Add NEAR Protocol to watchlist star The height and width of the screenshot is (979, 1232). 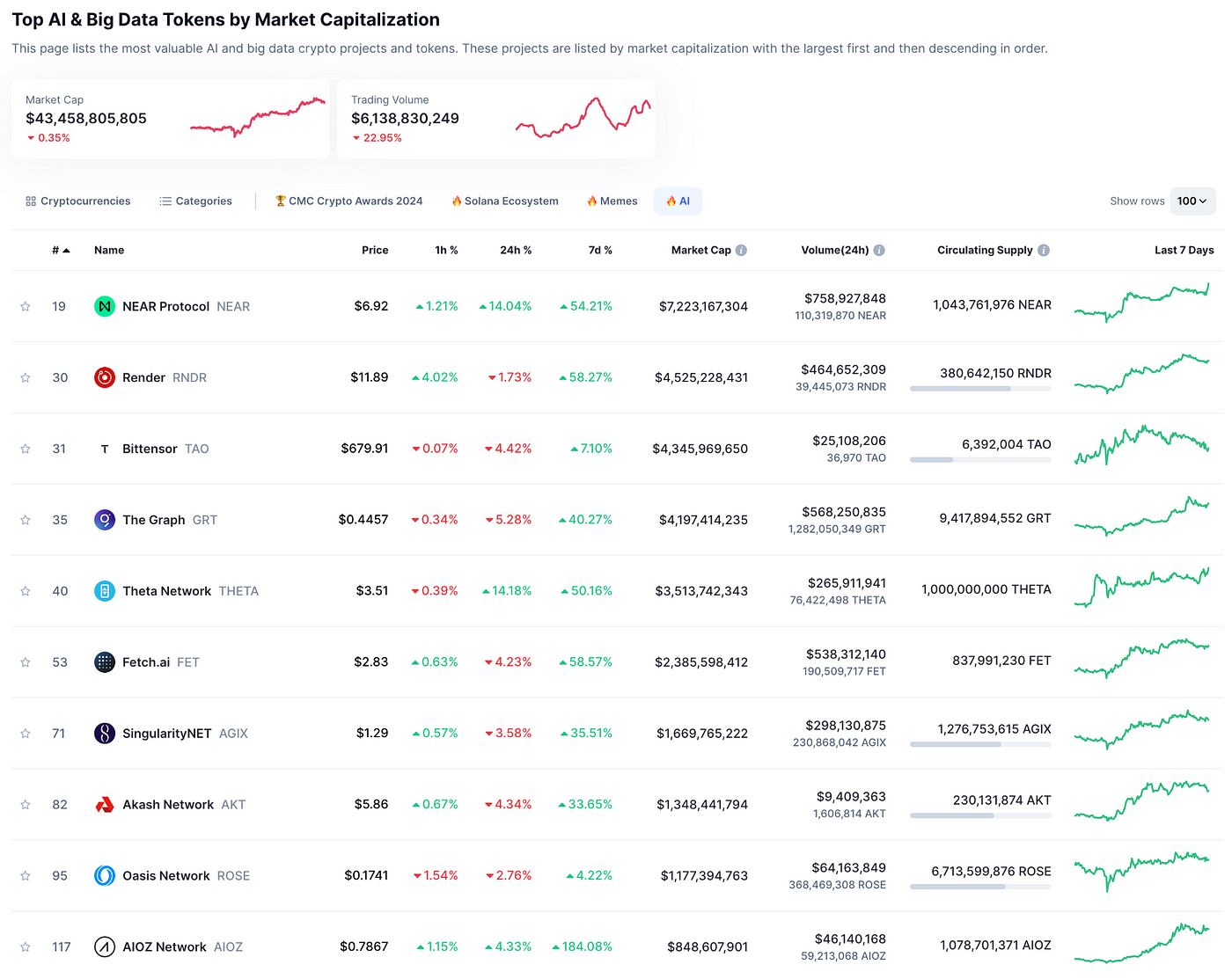[26, 307]
